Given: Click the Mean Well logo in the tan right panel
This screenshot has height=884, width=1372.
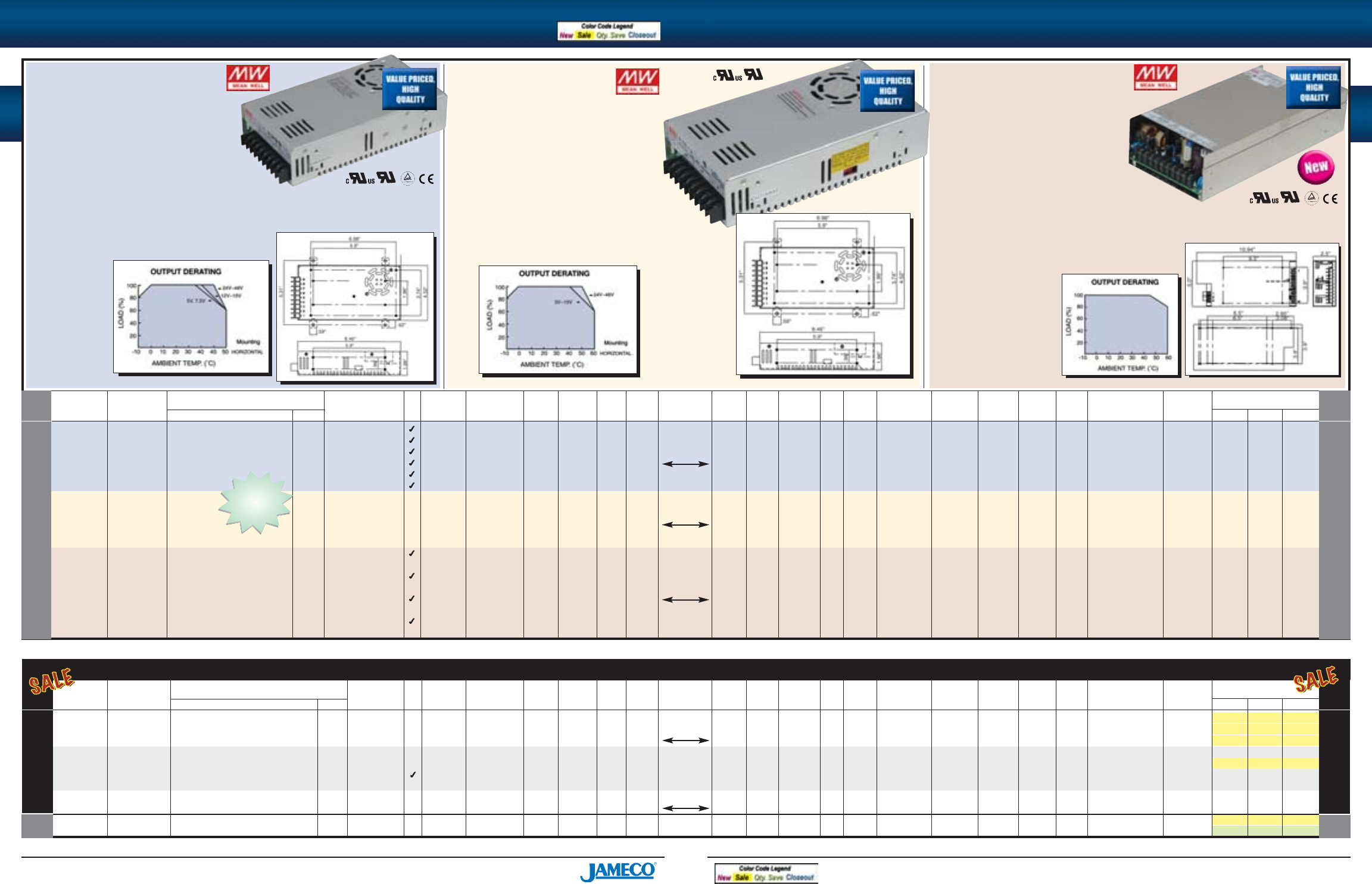Looking at the screenshot, I should (x=1155, y=77).
